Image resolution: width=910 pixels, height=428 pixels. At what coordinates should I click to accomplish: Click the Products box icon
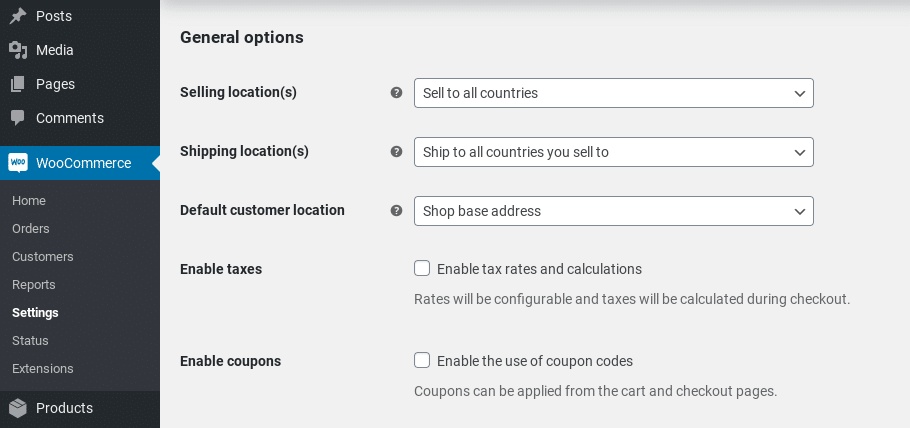point(18,408)
